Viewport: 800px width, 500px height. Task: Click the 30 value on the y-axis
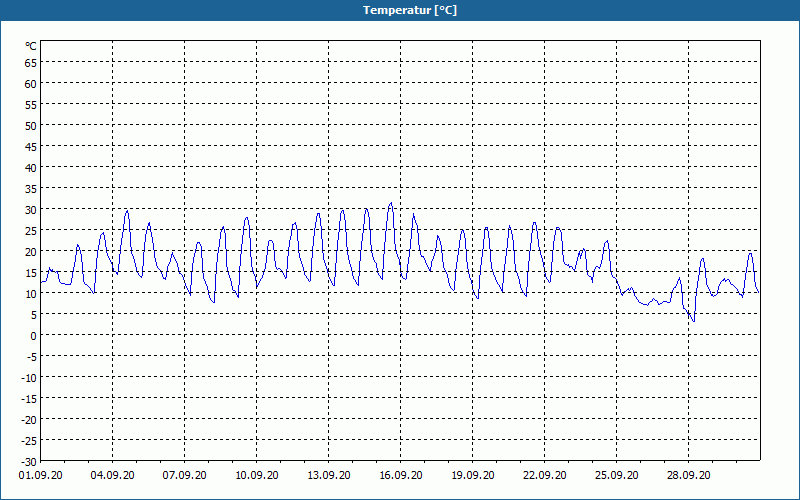point(31,210)
